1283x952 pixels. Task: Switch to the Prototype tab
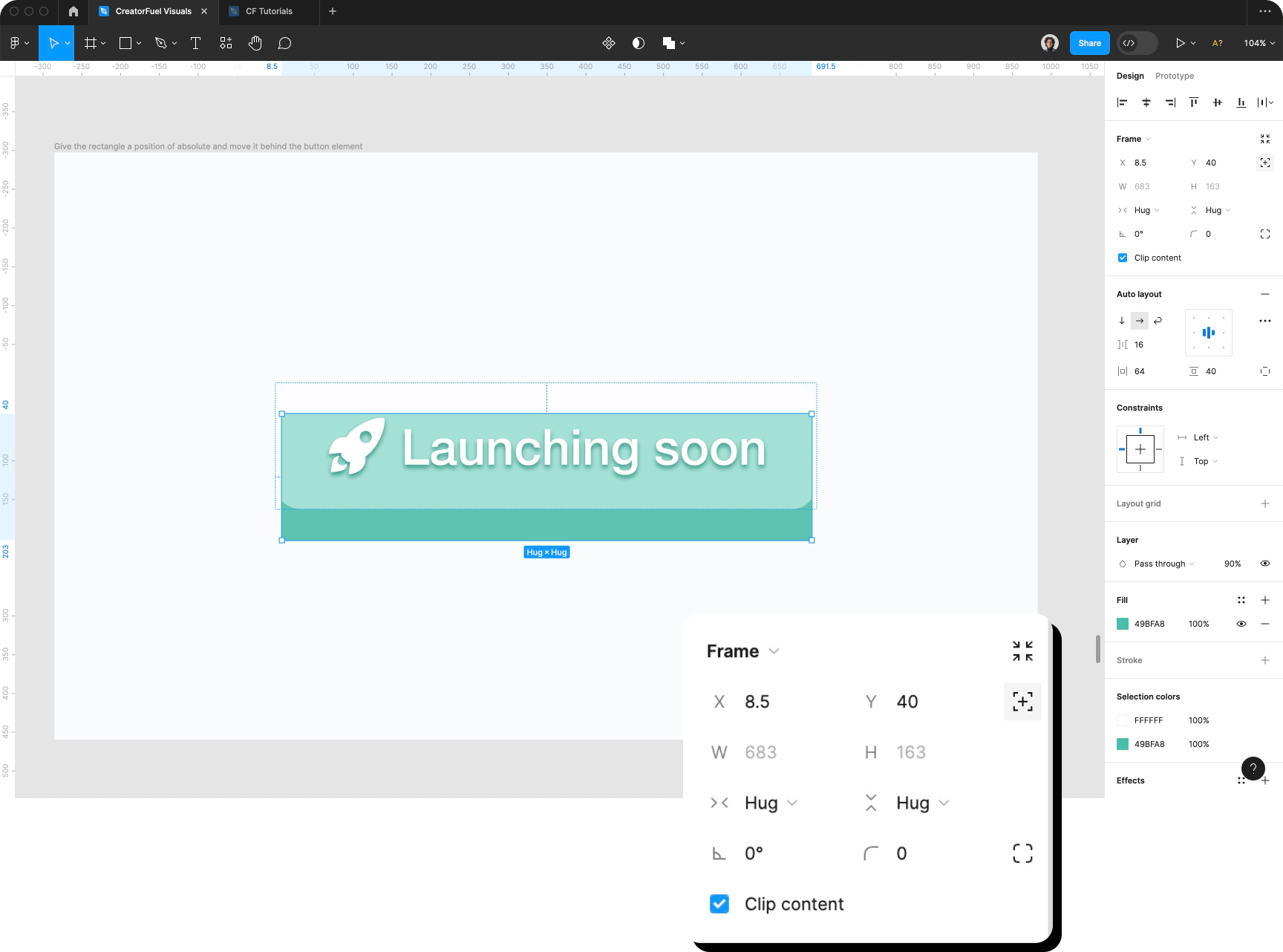tap(1175, 75)
